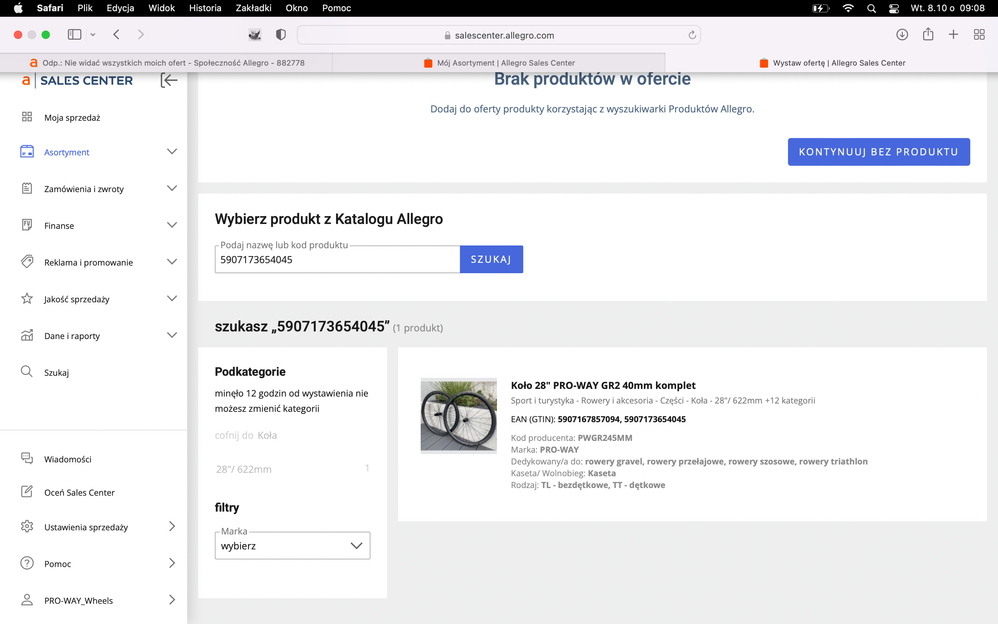Open the Plik menu
The height and width of the screenshot is (624, 998).
click(85, 8)
